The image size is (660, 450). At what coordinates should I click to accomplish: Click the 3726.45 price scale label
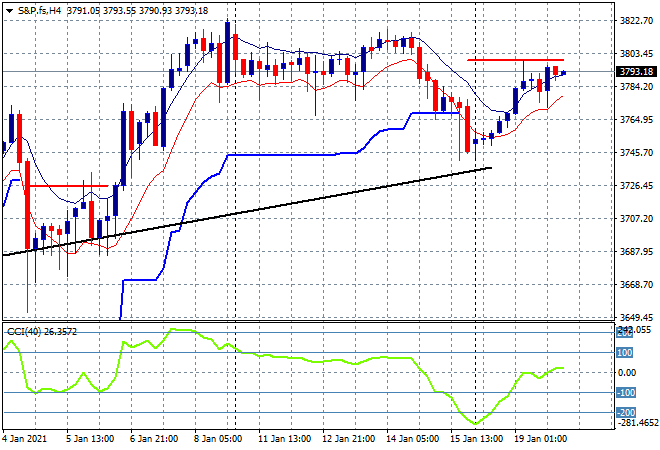click(x=636, y=185)
